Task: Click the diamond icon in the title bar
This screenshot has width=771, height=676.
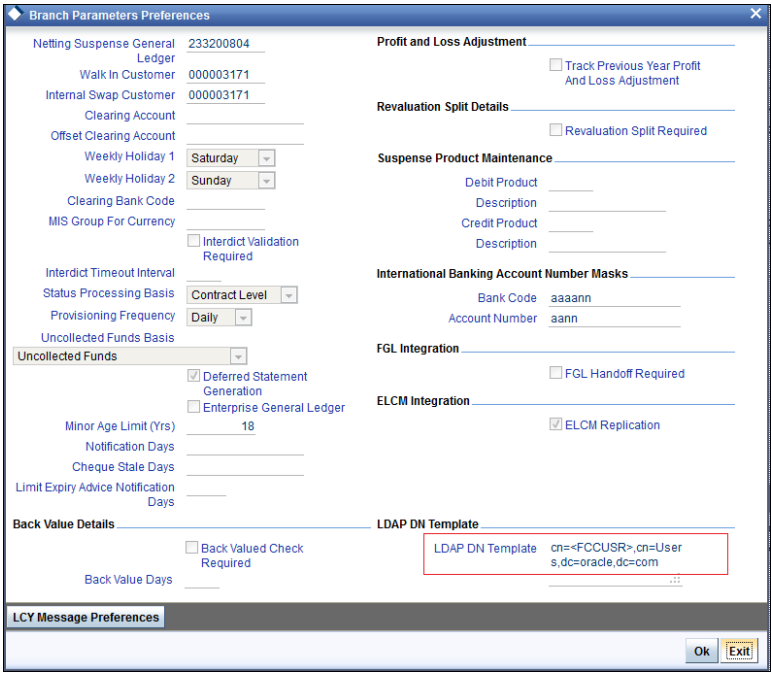Action: pyautogui.click(x=15, y=14)
